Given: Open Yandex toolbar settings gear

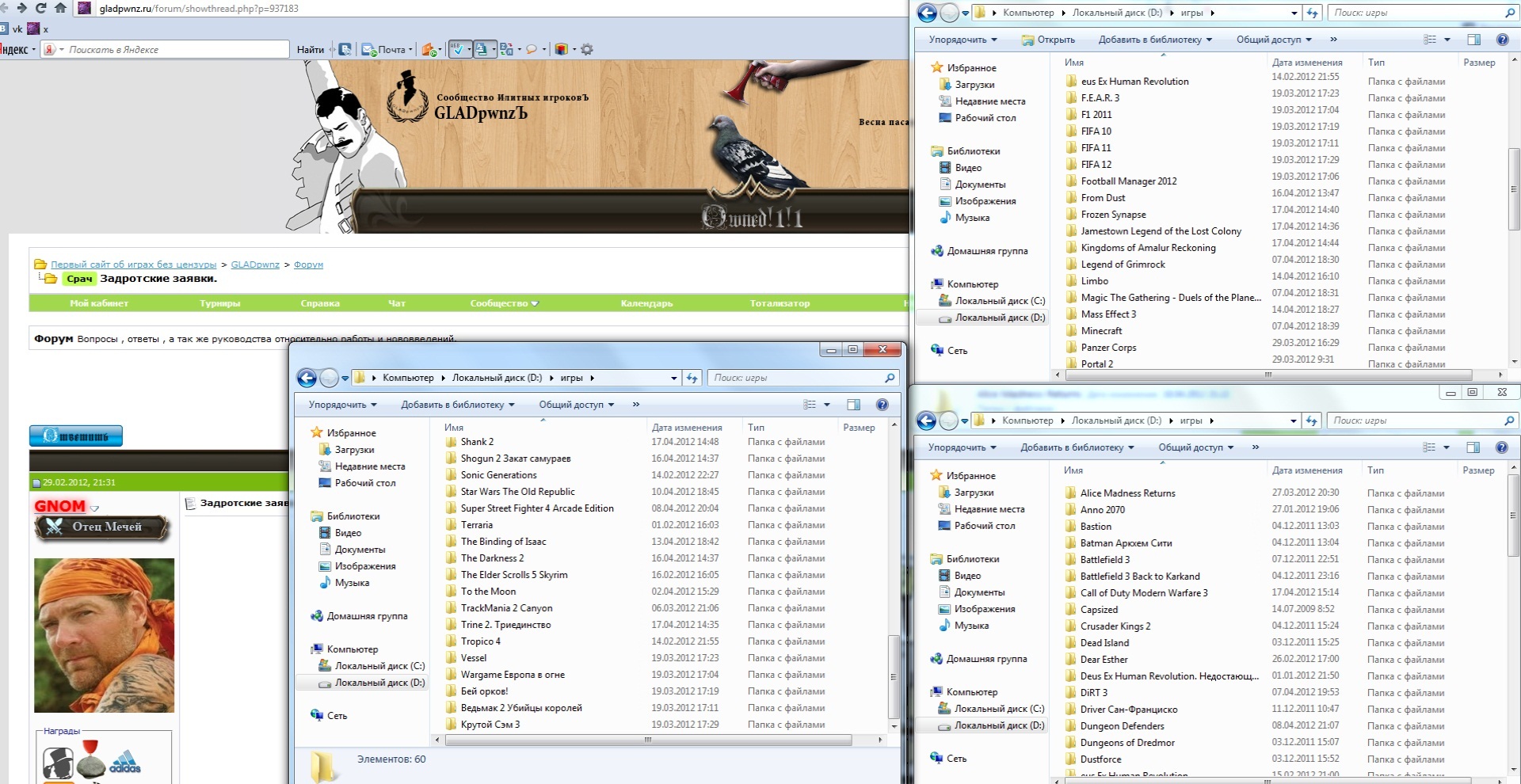Looking at the screenshot, I should [587, 49].
